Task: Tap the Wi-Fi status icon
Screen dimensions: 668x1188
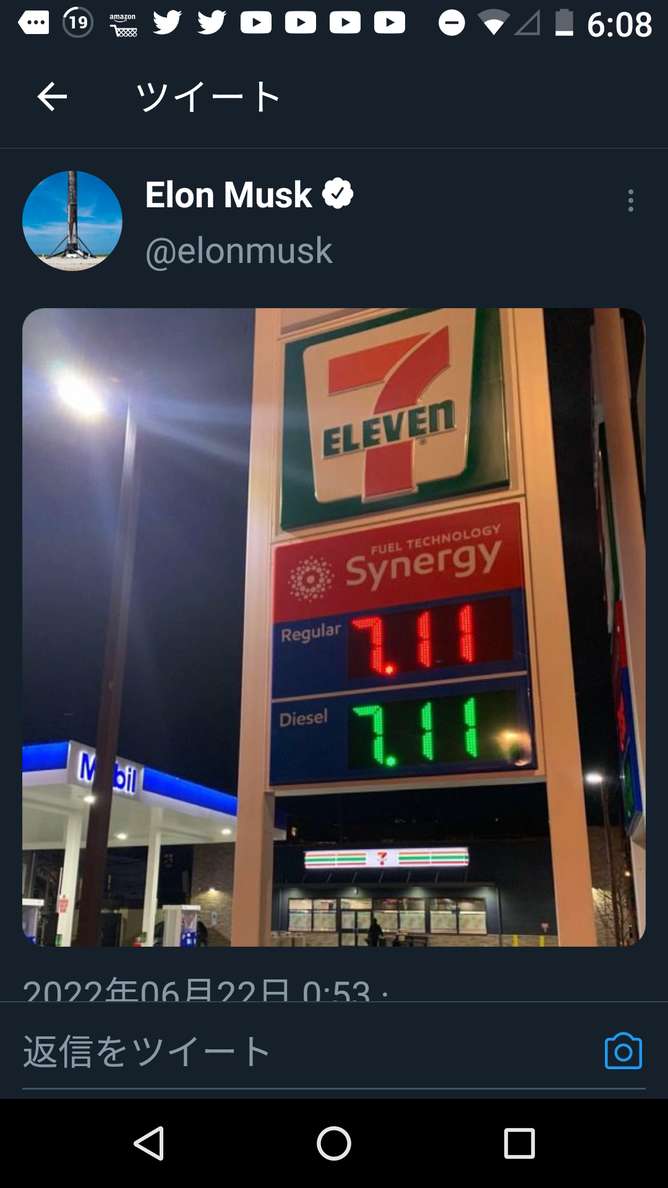Action: click(x=493, y=23)
